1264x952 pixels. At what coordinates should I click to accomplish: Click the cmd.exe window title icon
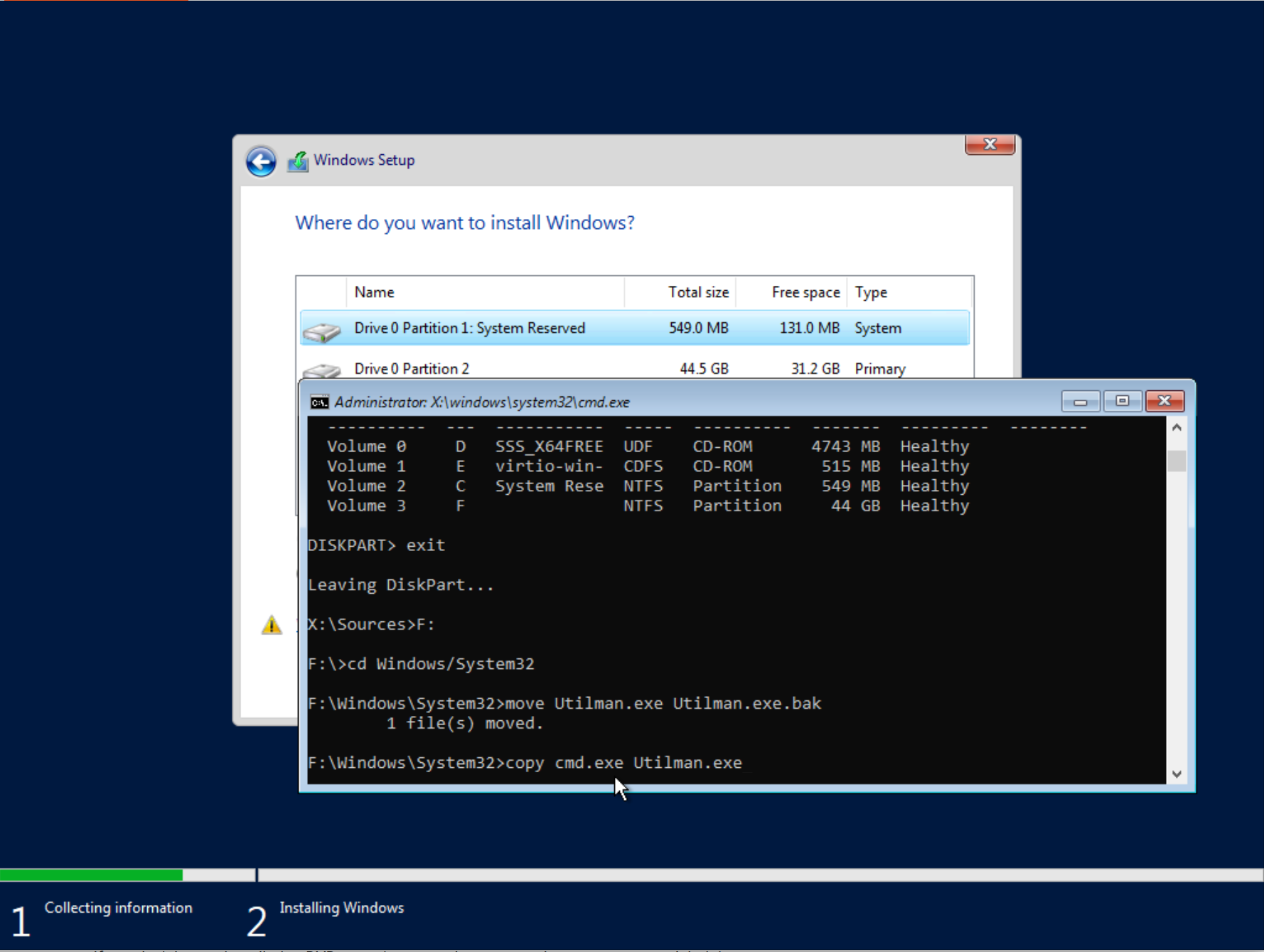(x=319, y=402)
